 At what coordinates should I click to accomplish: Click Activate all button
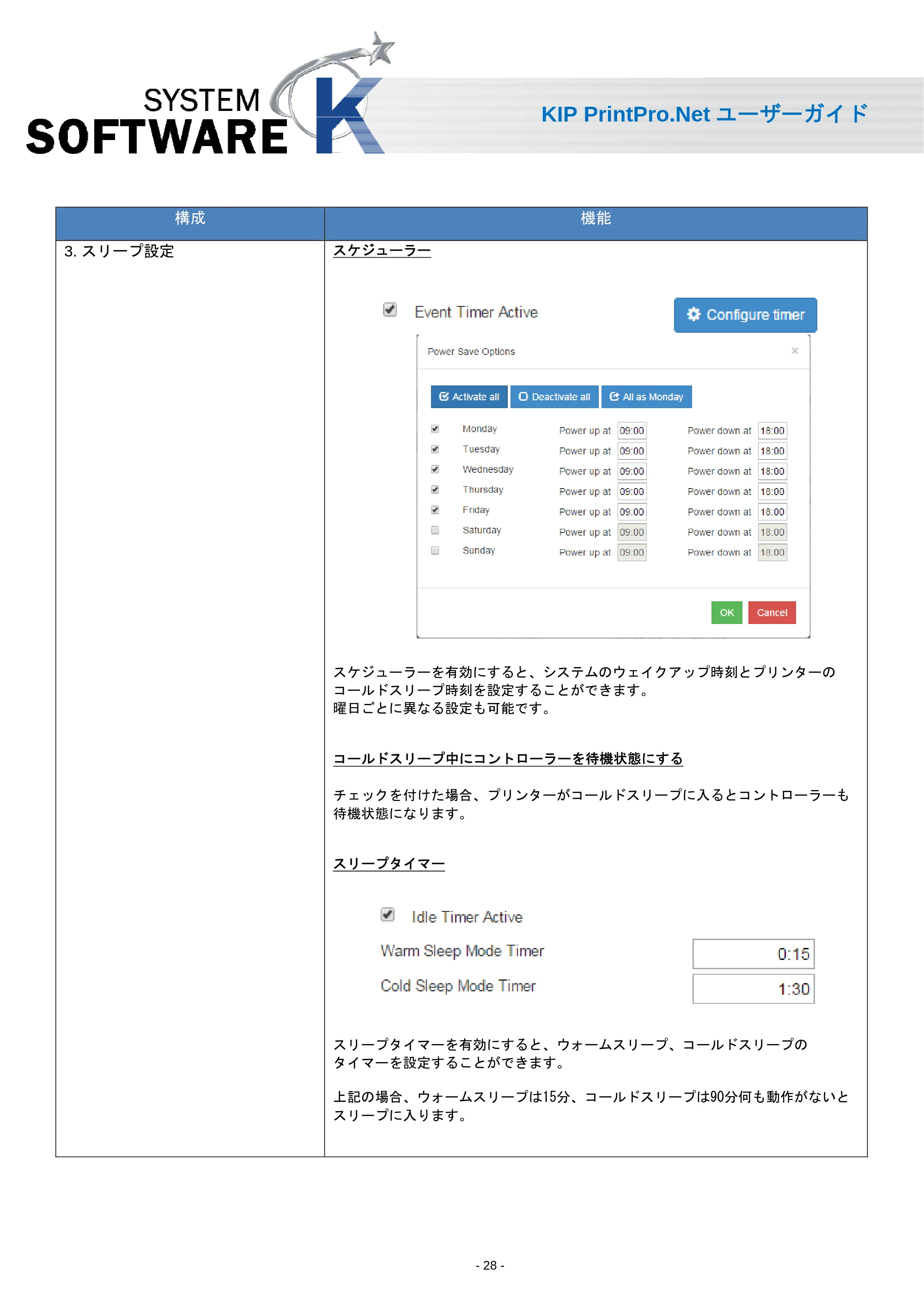(x=469, y=397)
